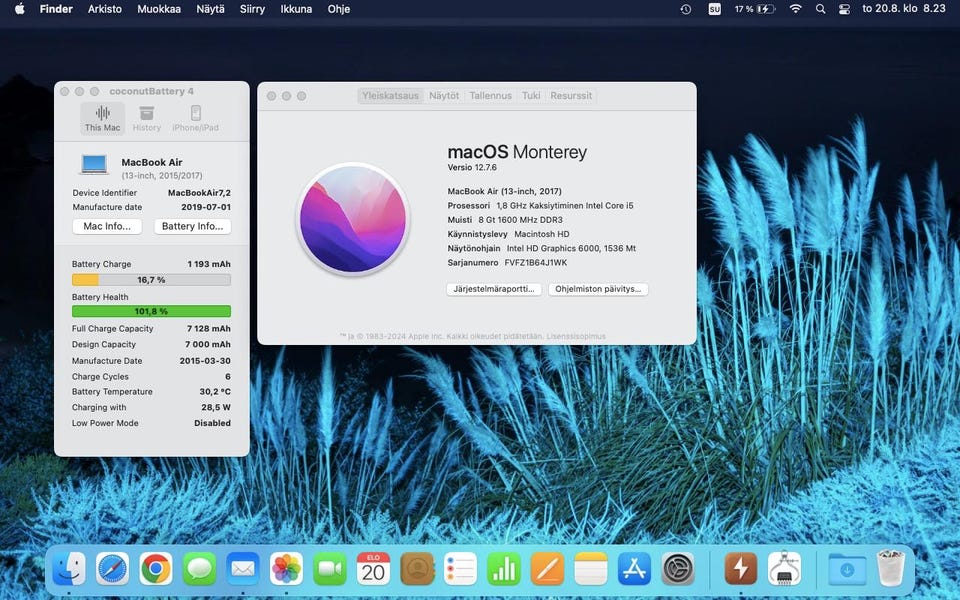Open History in coconutBattery toolbar
Screen dimensions: 960x600
[146, 118]
